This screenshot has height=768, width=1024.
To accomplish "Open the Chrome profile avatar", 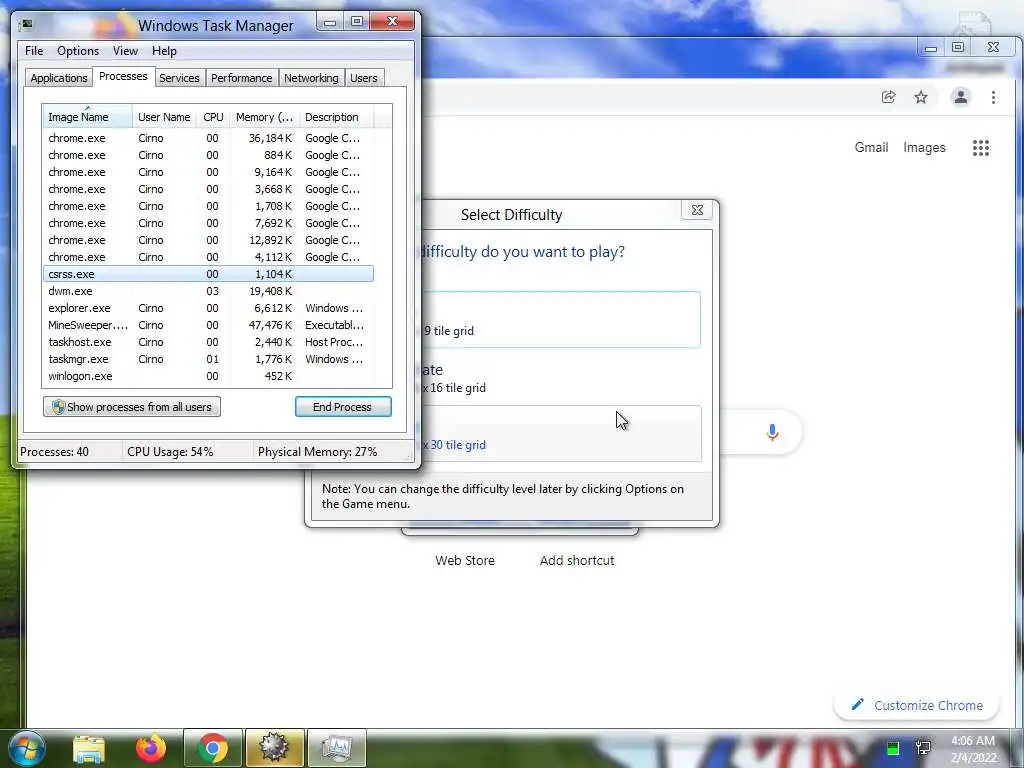I will point(961,97).
